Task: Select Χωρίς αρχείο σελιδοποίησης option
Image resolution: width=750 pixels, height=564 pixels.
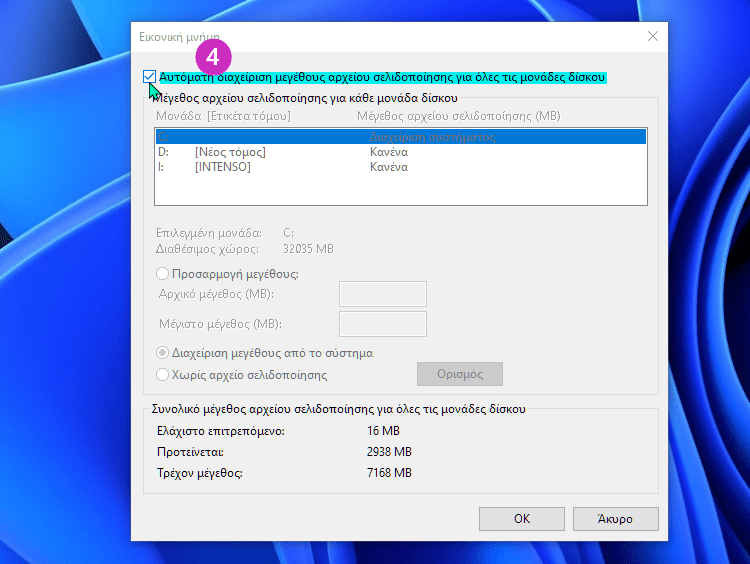Action: [x=163, y=375]
